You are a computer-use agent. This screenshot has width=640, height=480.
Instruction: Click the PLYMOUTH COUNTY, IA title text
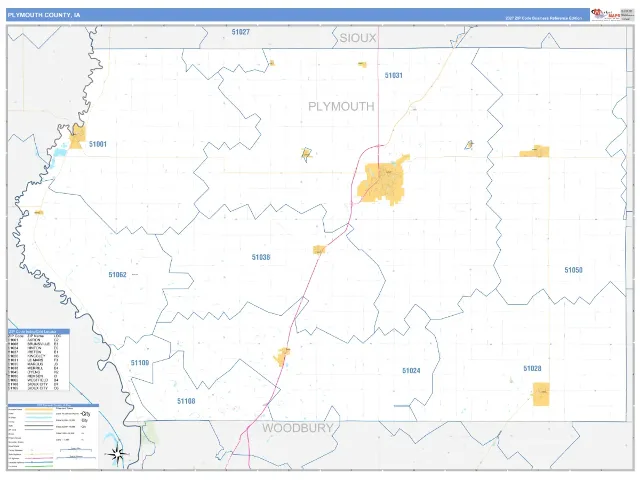[44, 15]
